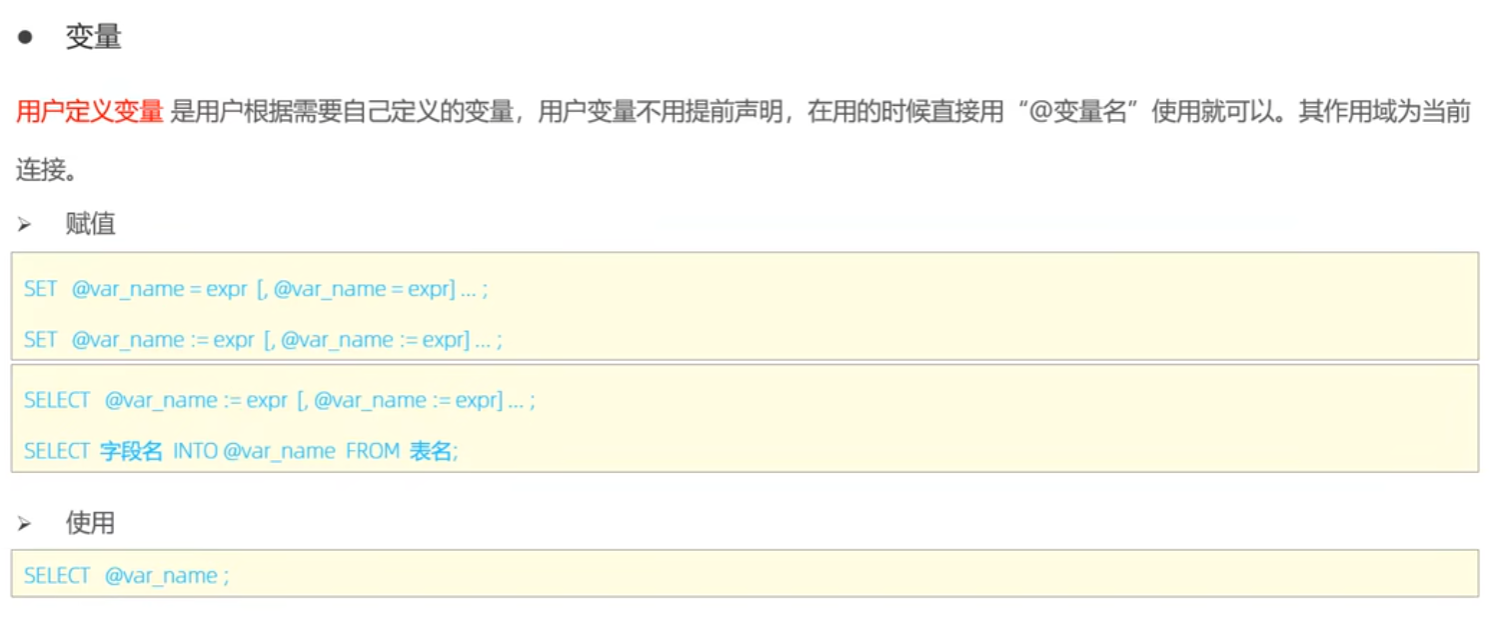Click the 赋值 subheading
The width and height of the screenshot is (1491, 619).
pos(91,224)
